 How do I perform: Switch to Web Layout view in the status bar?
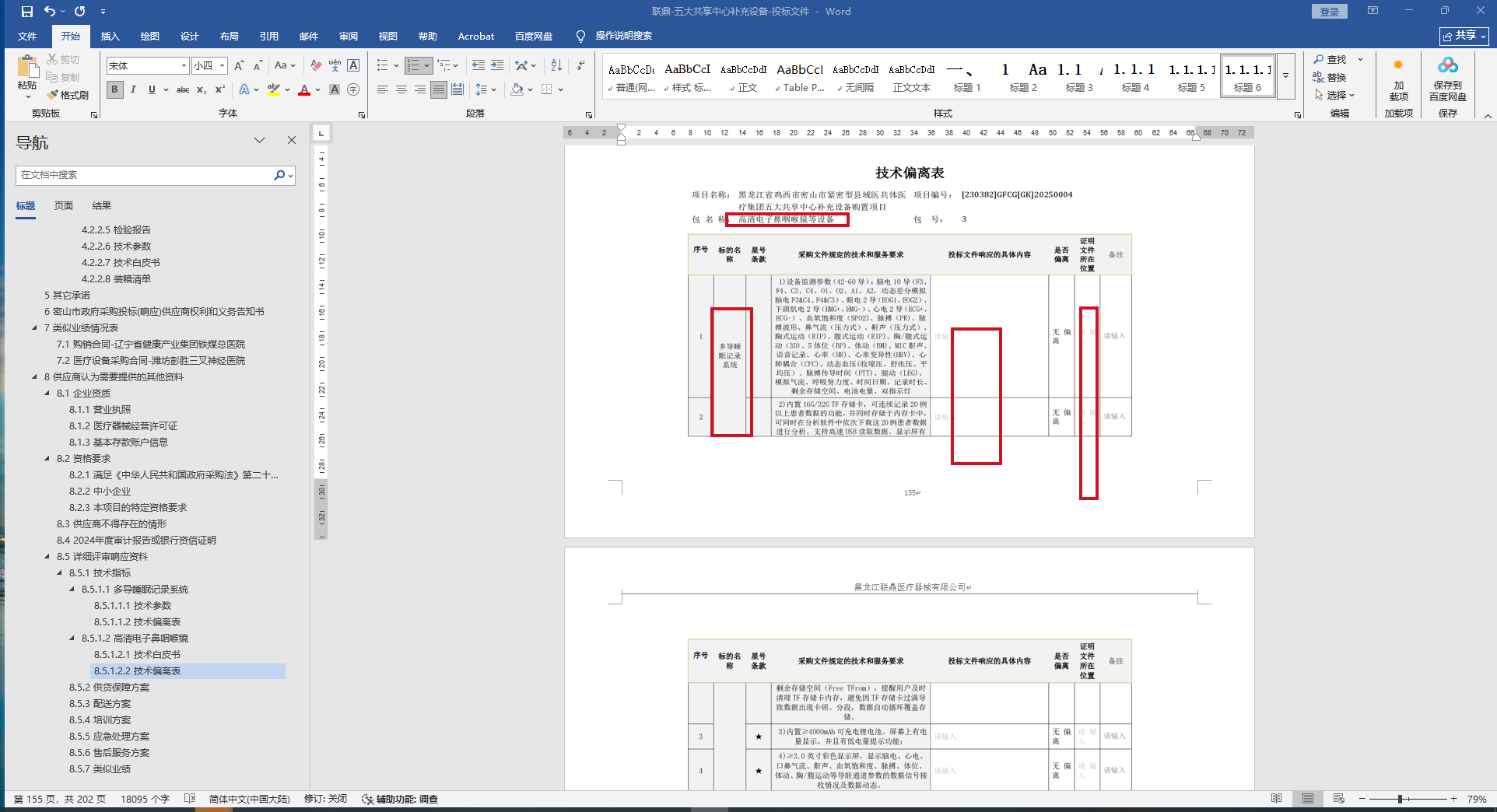coord(1338,799)
